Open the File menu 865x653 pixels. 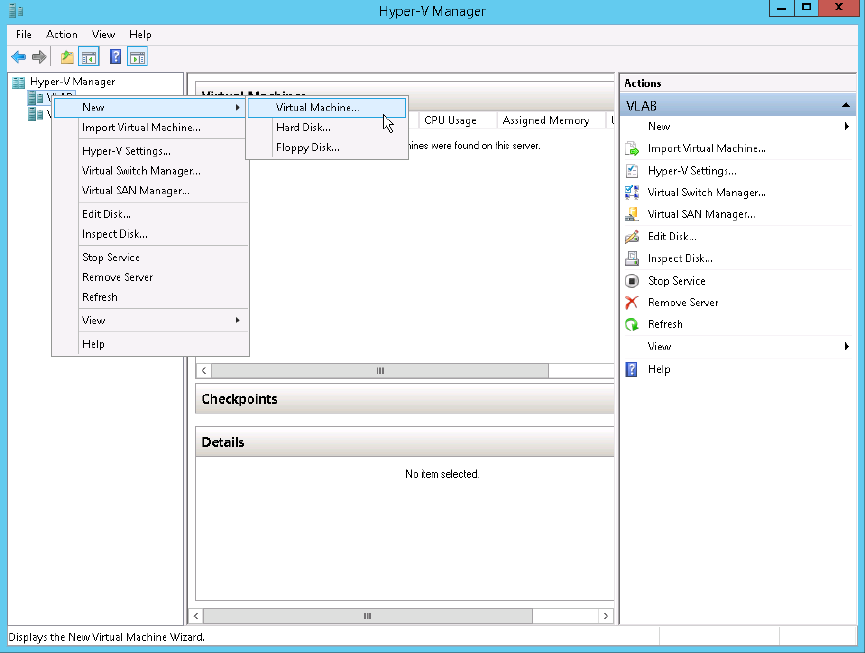24,34
